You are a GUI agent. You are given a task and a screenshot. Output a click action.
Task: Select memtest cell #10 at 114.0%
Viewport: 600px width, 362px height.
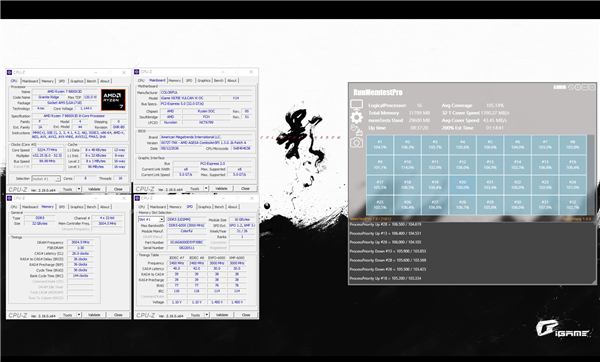pyautogui.click(x=408, y=165)
